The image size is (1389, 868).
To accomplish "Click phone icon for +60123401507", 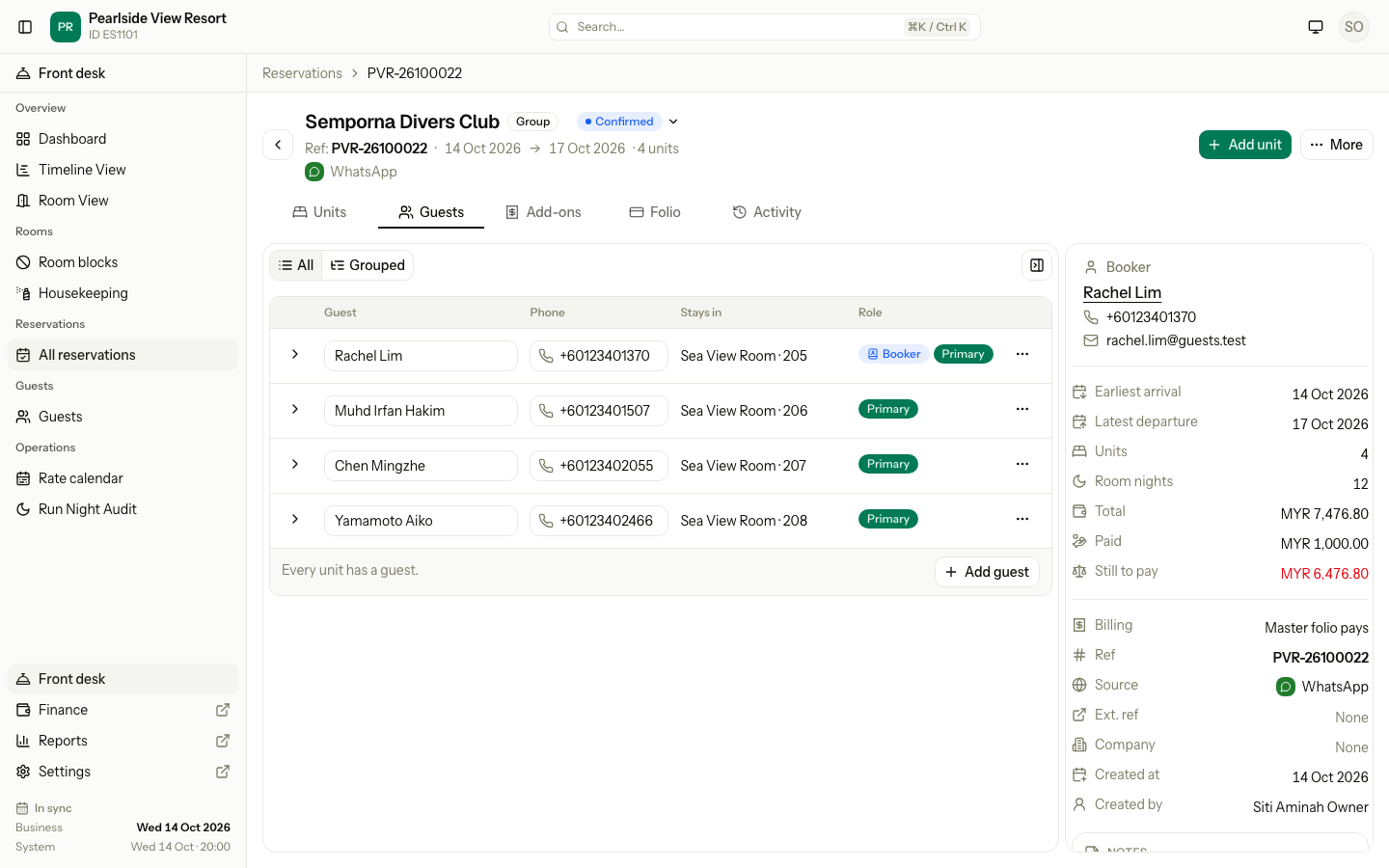I will [x=546, y=411].
